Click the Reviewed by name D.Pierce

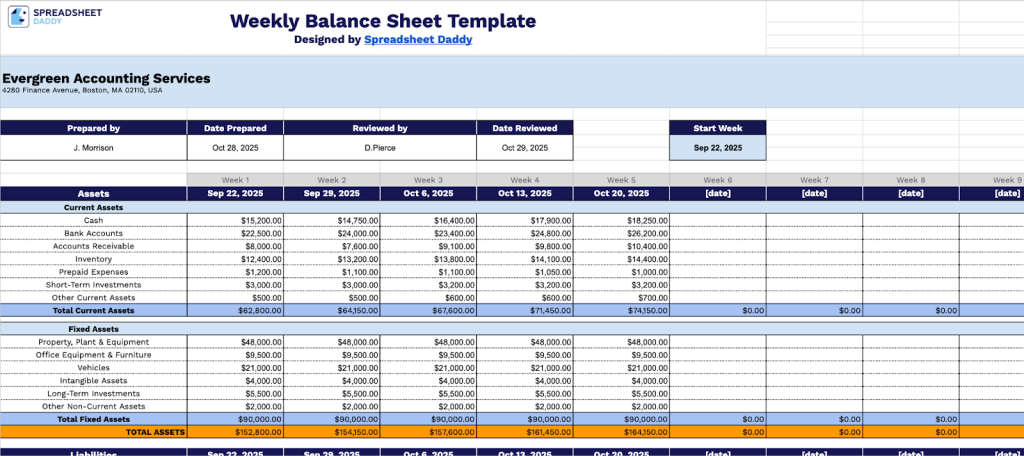380,147
